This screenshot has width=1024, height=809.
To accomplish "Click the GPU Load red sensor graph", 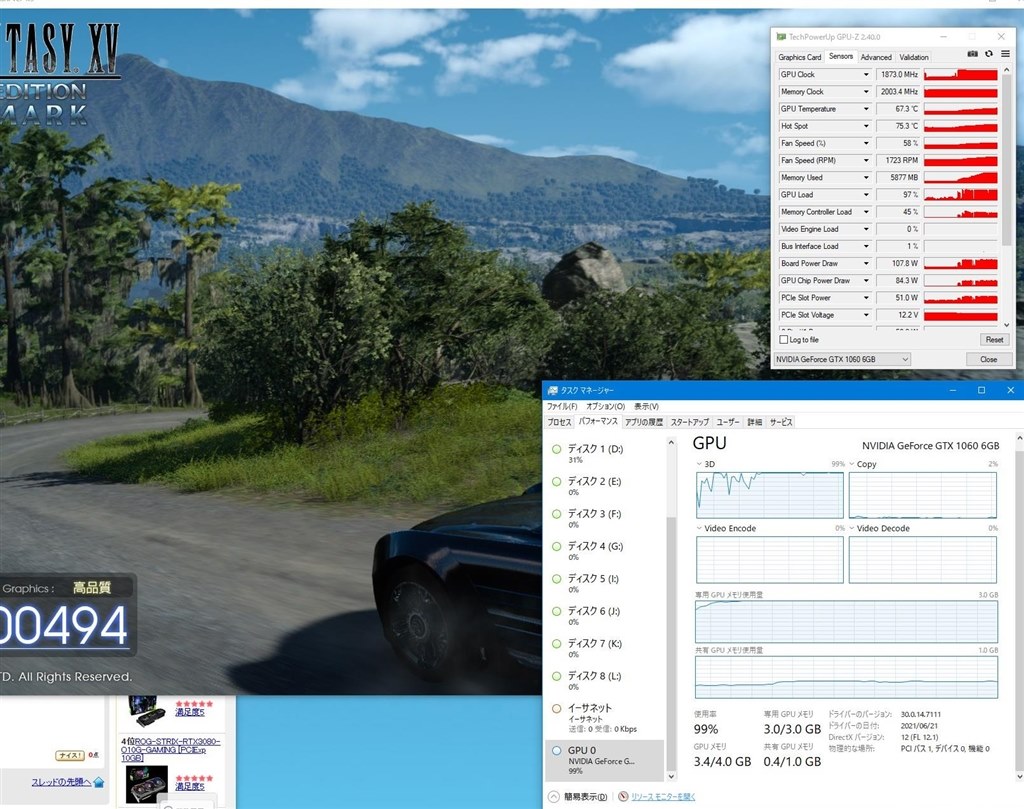I will pyautogui.click(x=961, y=195).
